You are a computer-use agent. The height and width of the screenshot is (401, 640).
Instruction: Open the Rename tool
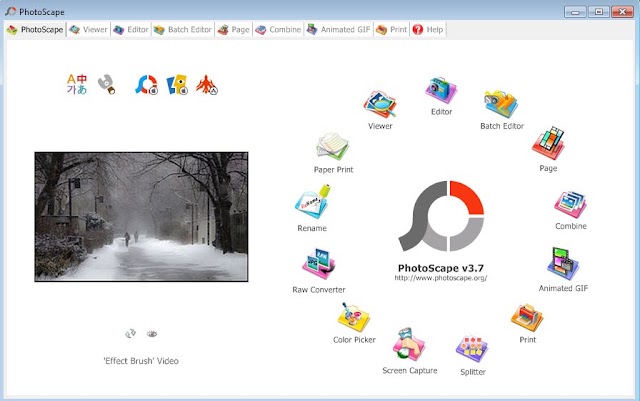click(x=313, y=202)
